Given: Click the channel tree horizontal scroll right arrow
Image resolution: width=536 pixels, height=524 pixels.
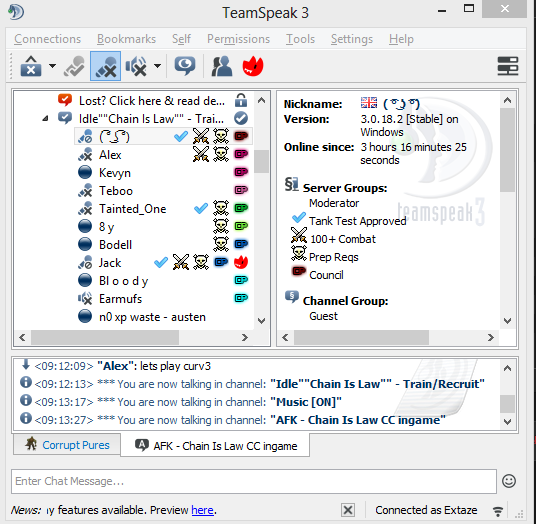Looking at the screenshot, I should [x=245, y=338].
